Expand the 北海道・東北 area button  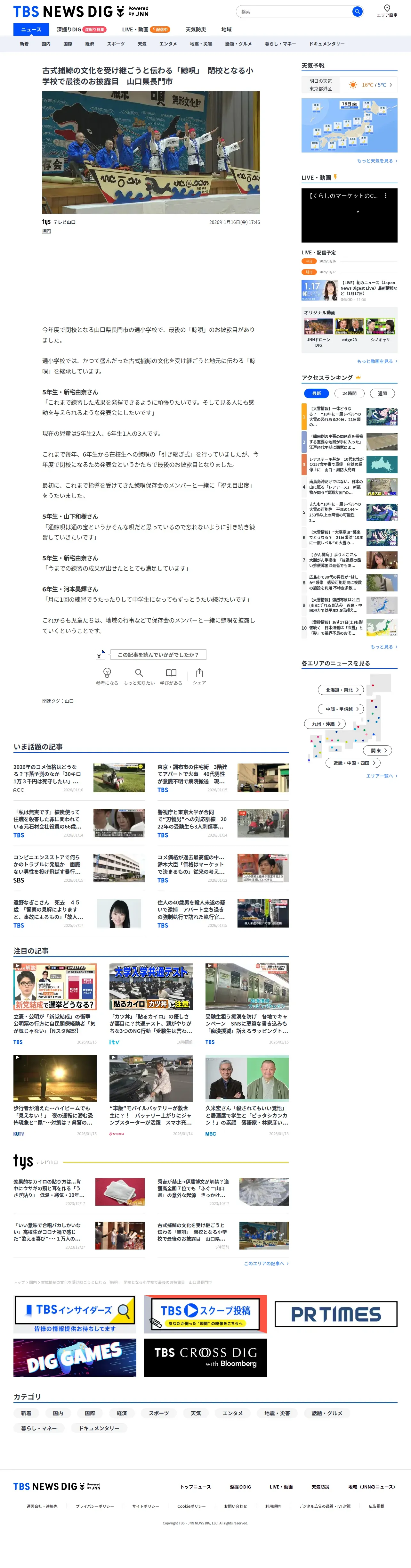(341, 690)
